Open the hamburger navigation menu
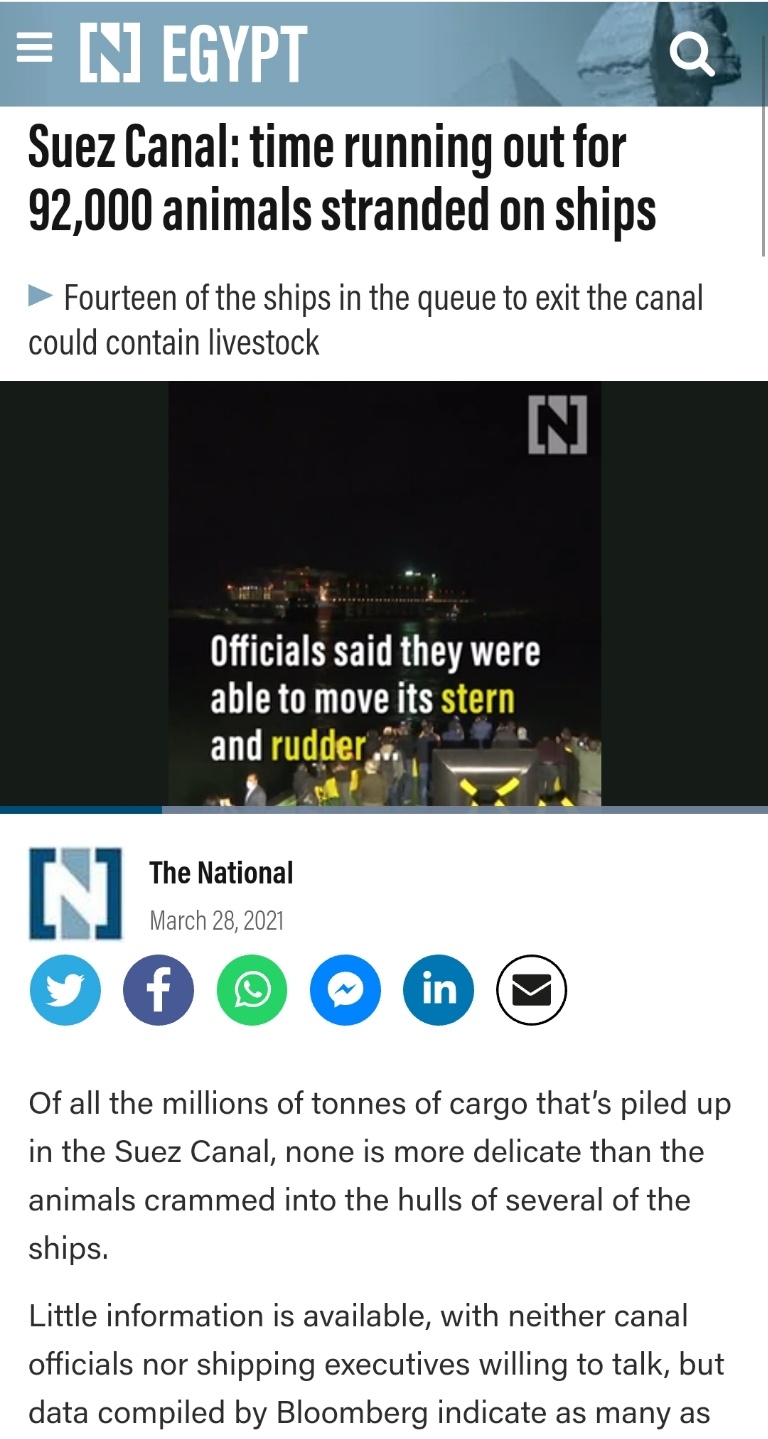This screenshot has width=768, height=1439. click(34, 51)
